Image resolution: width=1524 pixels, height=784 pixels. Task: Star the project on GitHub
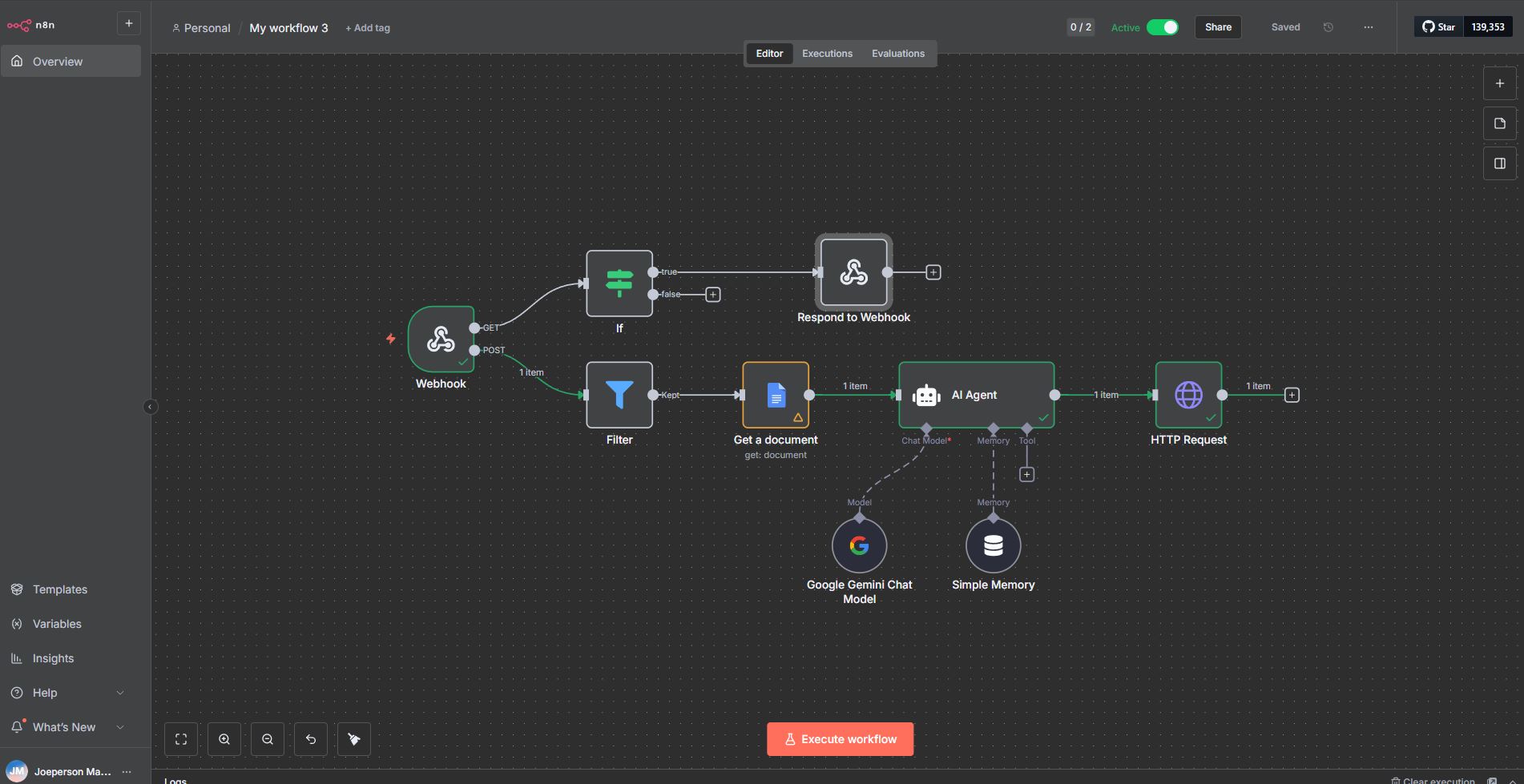(1438, 27)
